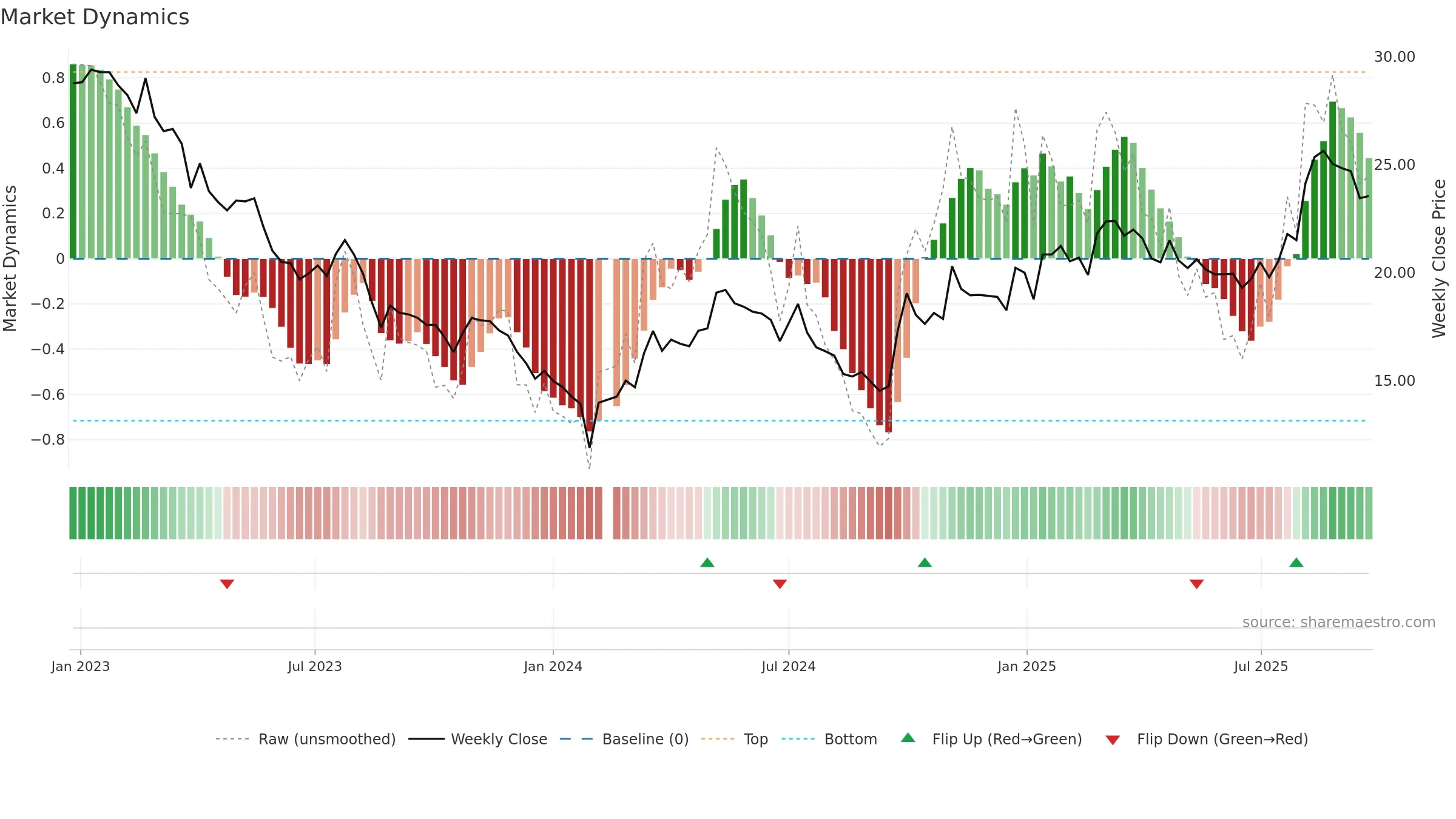Click the −0.8 left axis tick label
The image size is (1456, 819).
coord(48,440)
